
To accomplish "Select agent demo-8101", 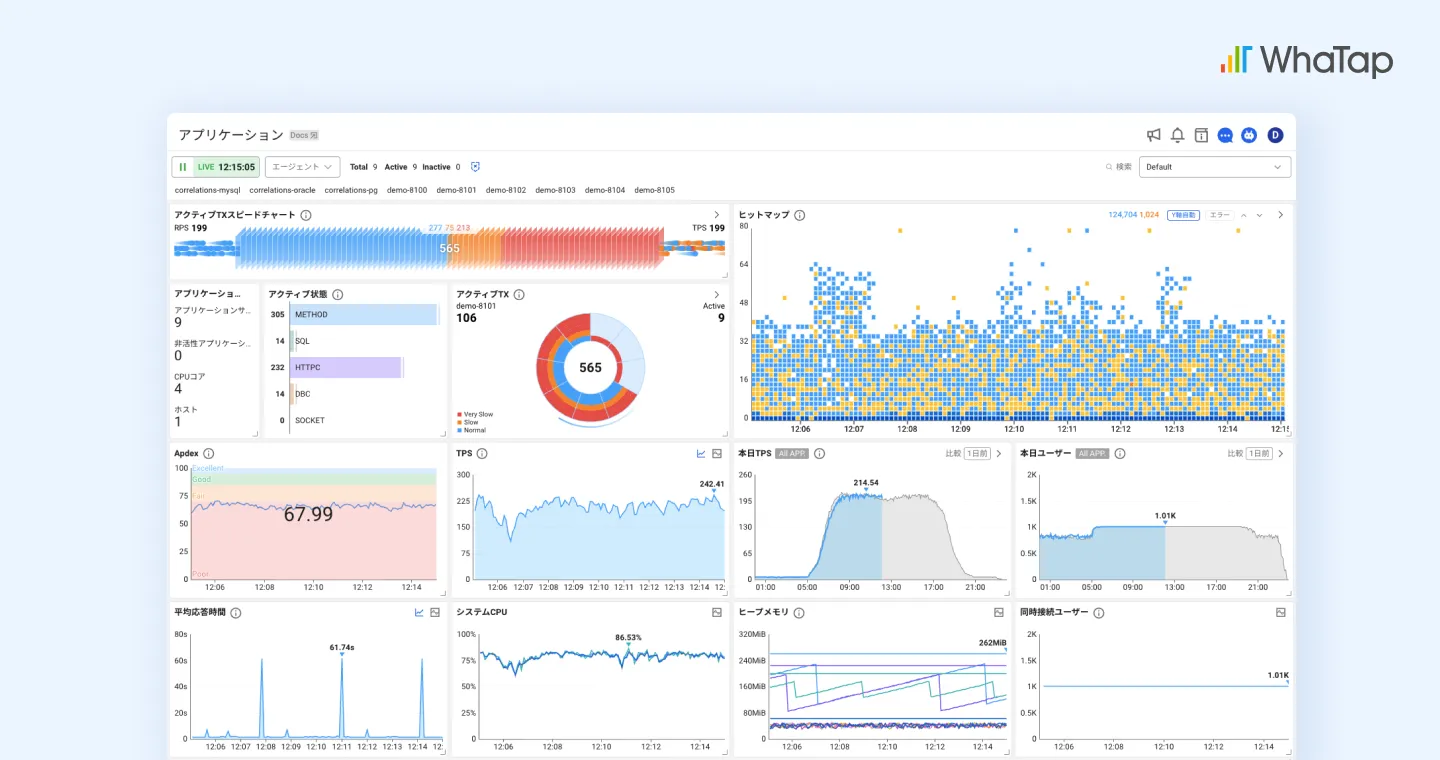I will tap(456, 190).
